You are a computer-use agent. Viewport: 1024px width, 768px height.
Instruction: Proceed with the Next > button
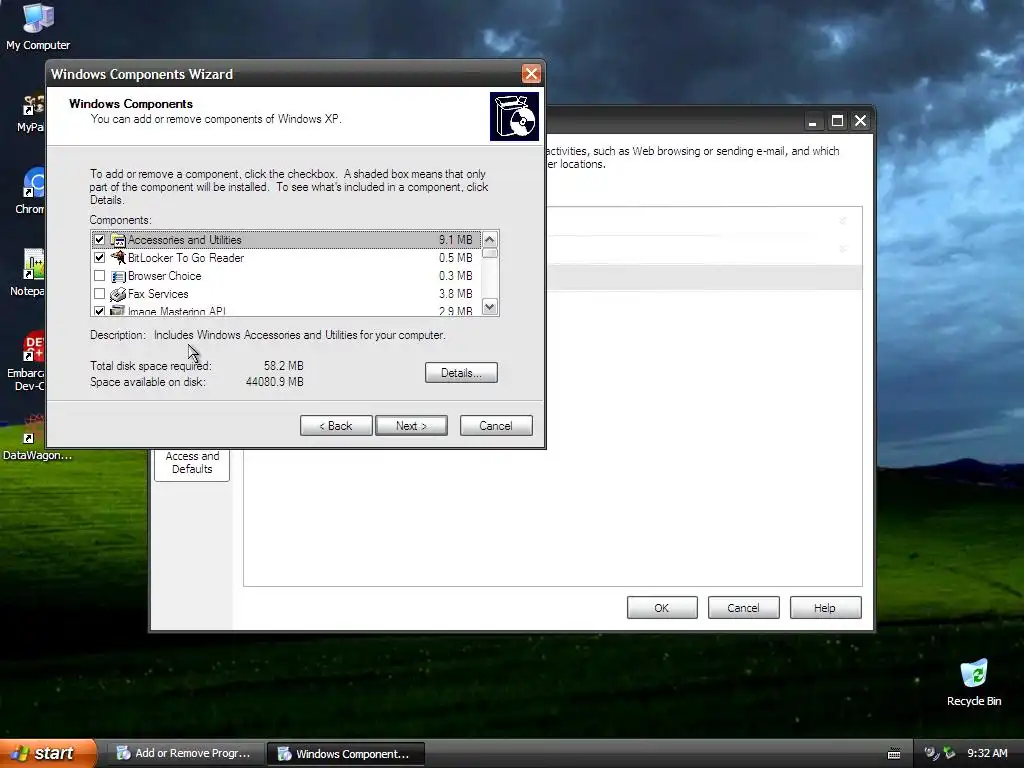click(x=411, y=426)
